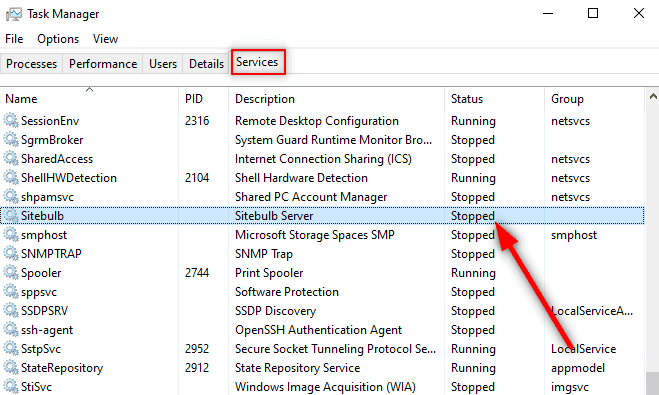Select the SharedAccess service name
Image resolution: width=659 pixels, height=395 pixels.
click(57, 159)
